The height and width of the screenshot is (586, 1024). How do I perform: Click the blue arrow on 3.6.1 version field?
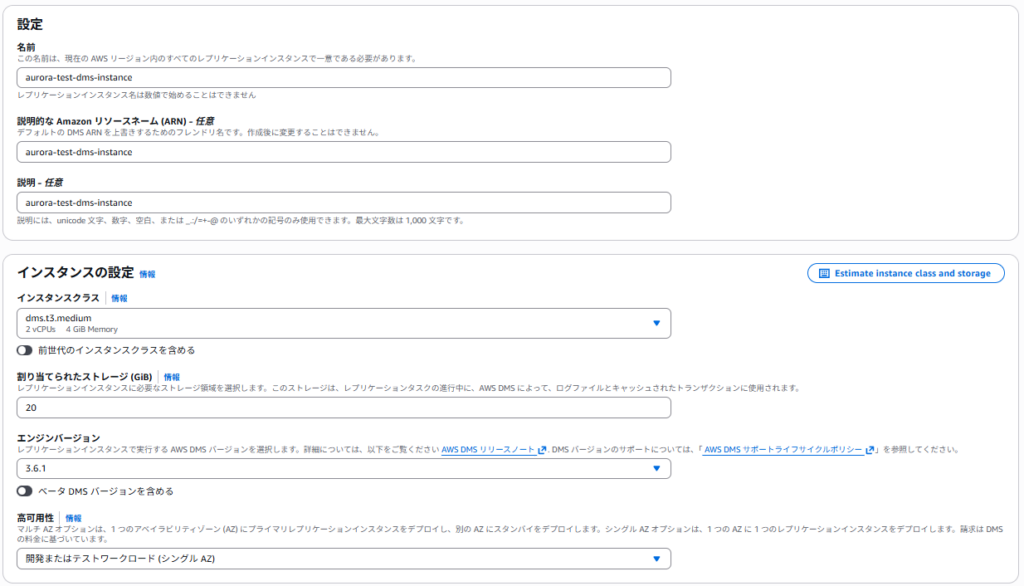(656, 468)
